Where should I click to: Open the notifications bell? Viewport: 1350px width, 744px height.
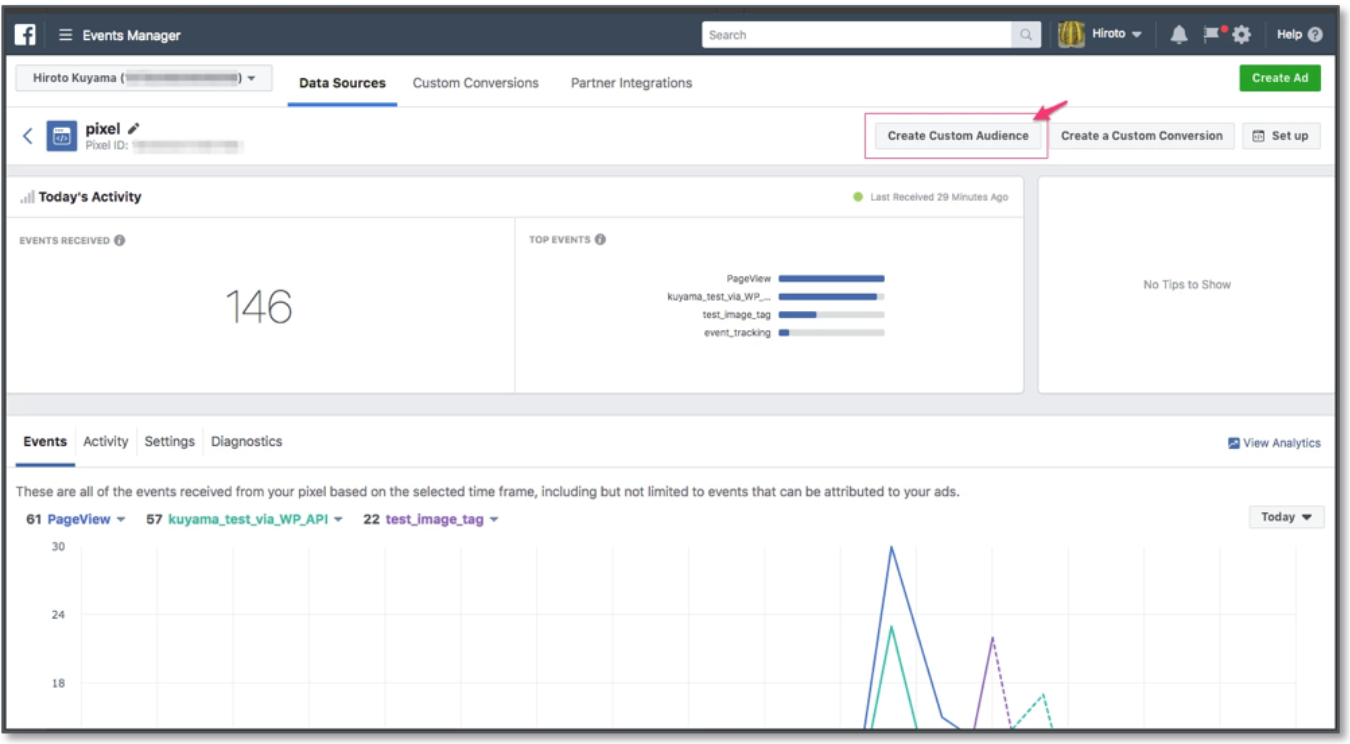(1179, 35)
